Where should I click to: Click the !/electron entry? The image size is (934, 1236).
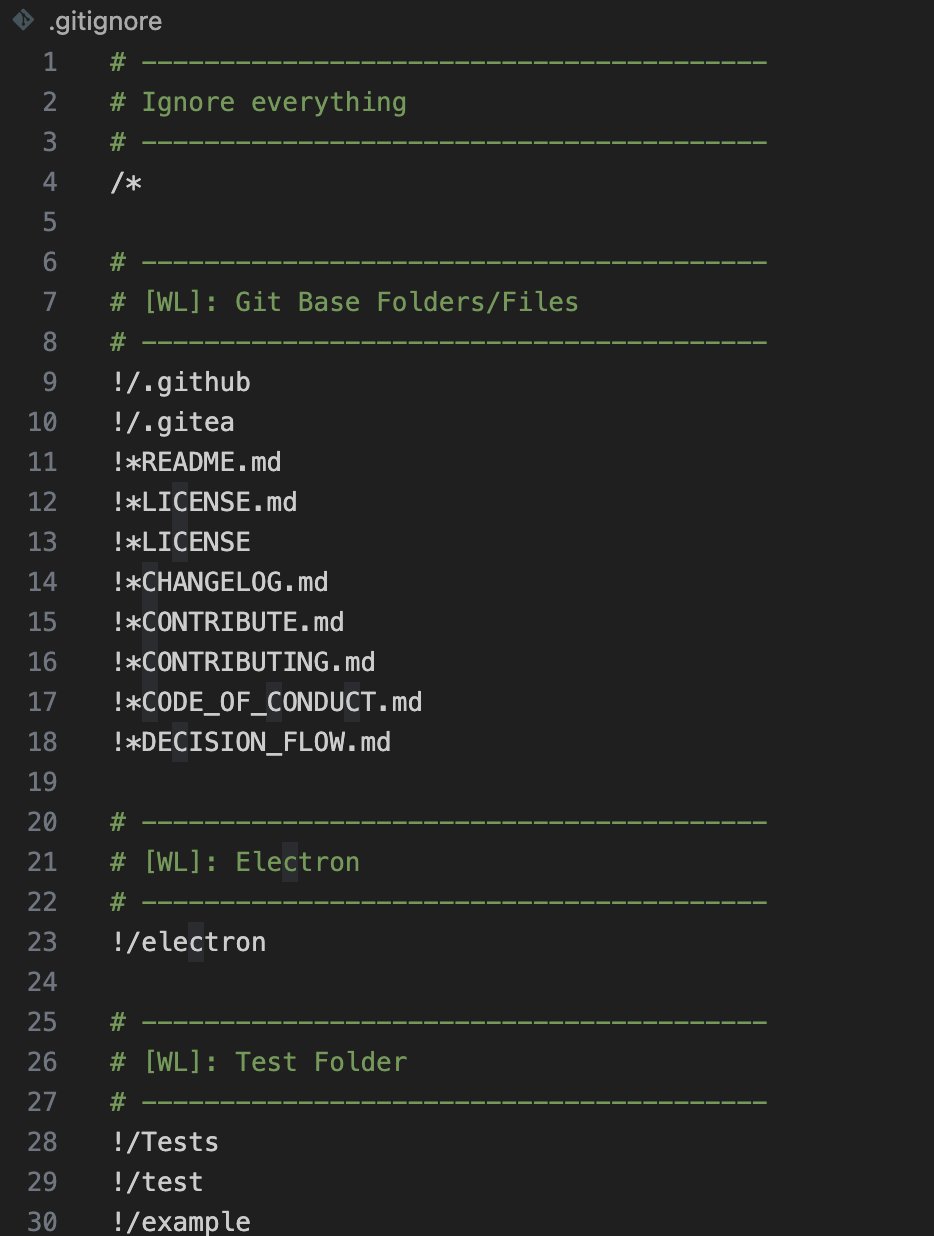tap(189, 942)
